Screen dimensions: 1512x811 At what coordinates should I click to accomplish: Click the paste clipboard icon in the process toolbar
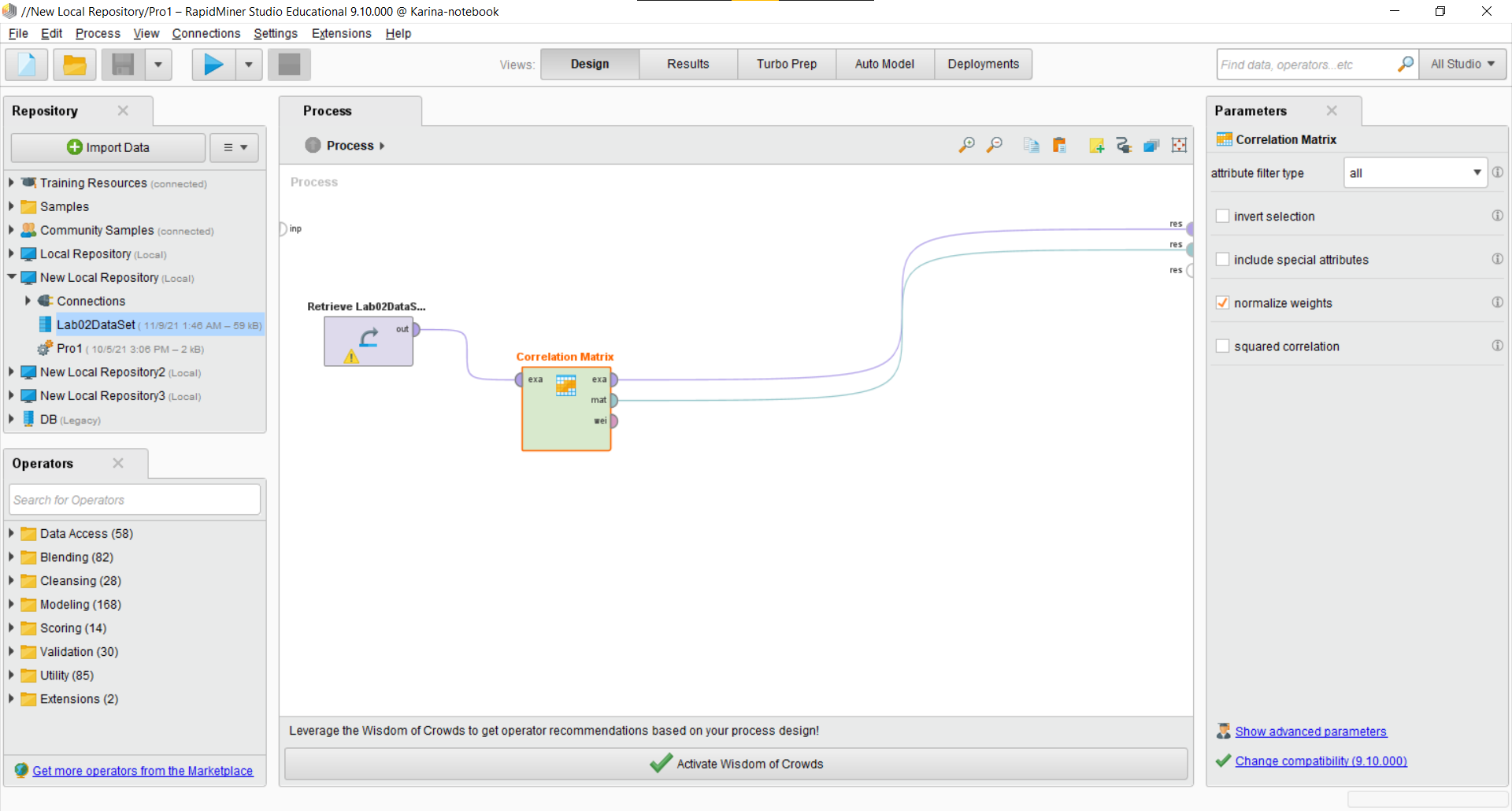[x=1059, y=145]
